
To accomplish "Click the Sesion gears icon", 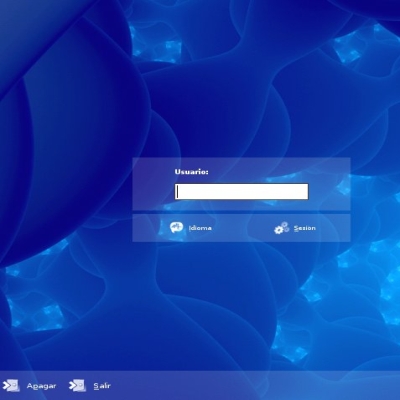I will (282, 228).
